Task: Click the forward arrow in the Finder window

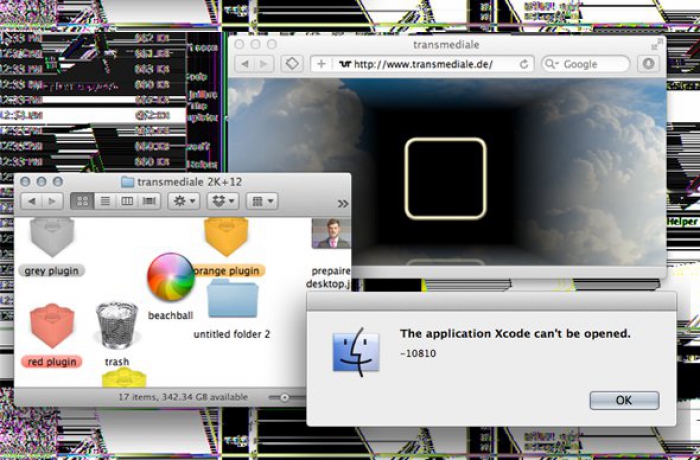Action: (x=52, y=201)
